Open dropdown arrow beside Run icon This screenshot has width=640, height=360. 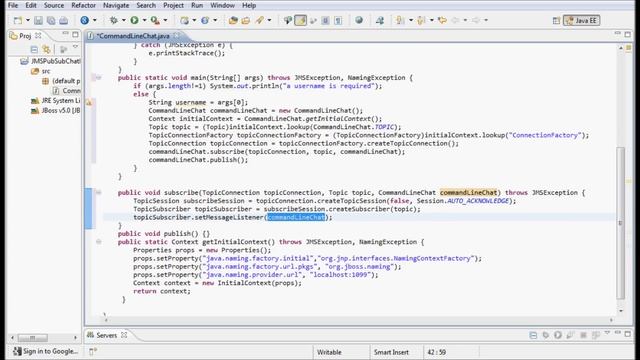click(144, 20)
